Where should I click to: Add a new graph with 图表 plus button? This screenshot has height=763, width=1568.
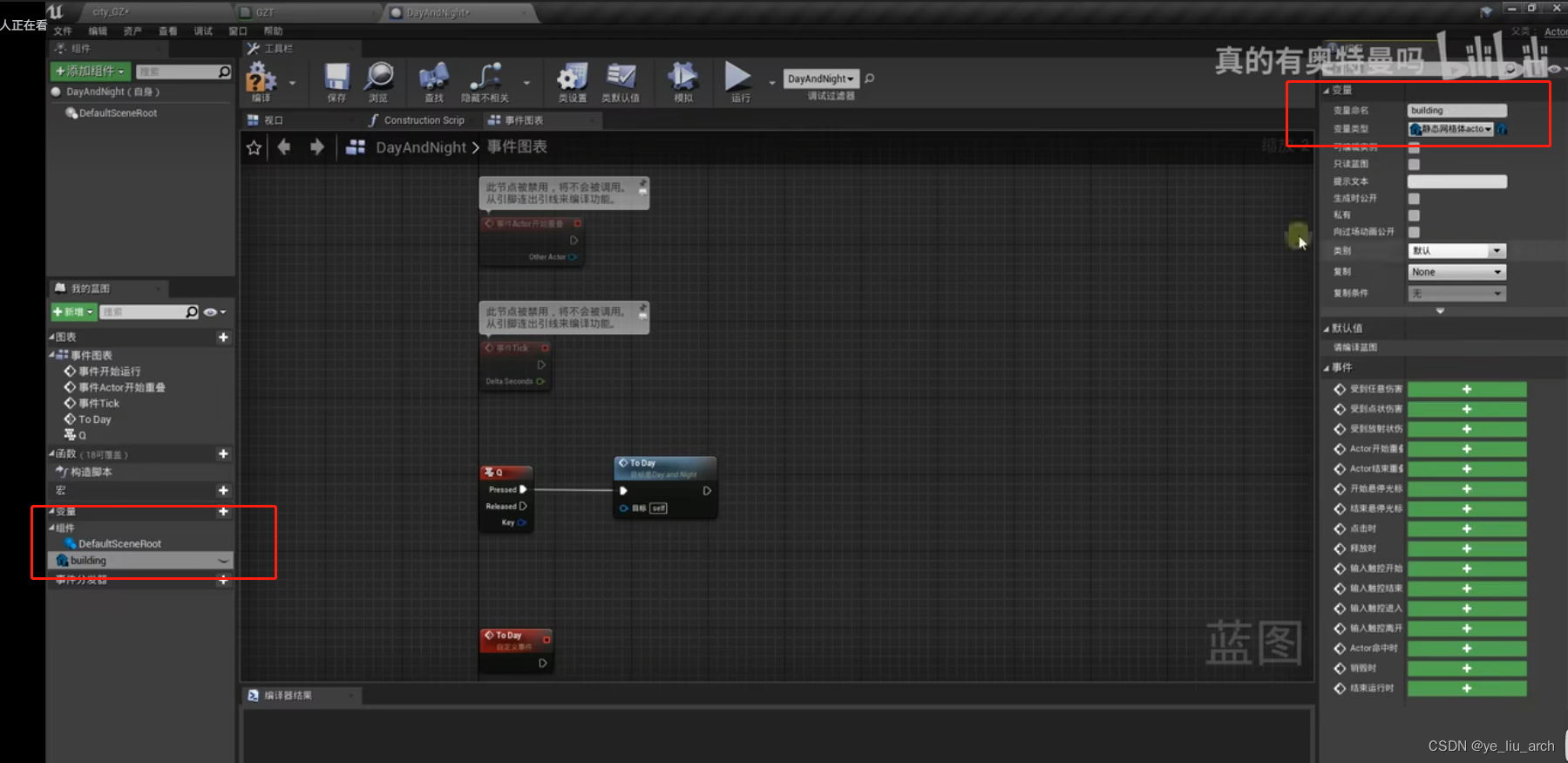(223, 337)
